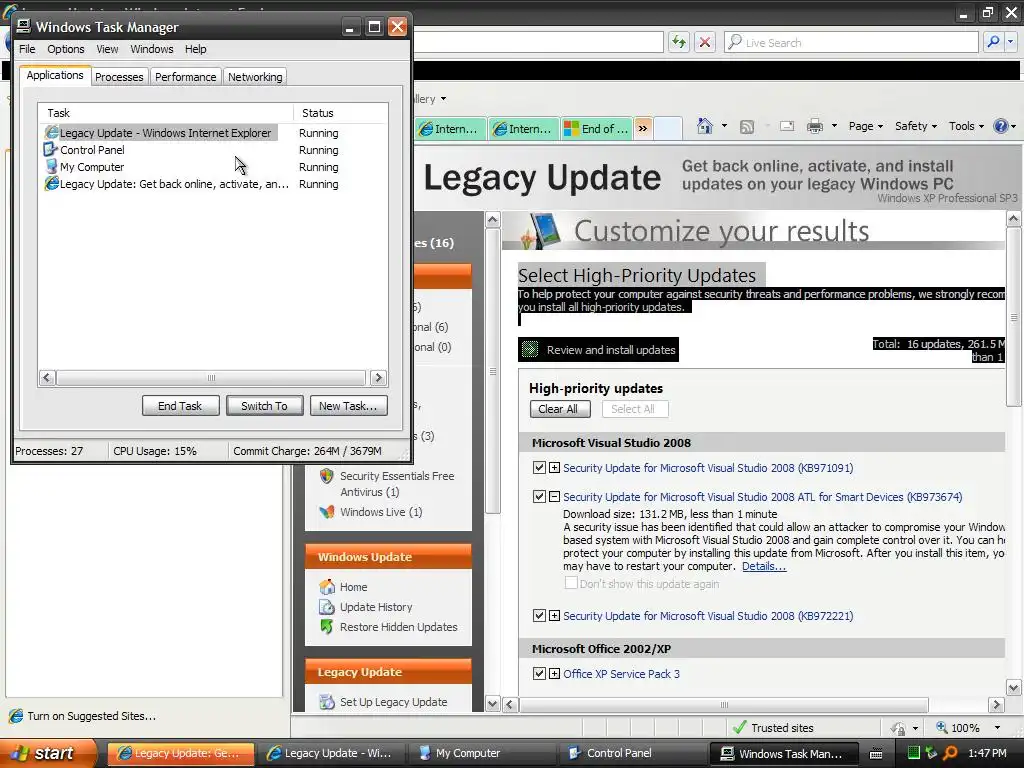
Task: Show more tabs via the double chevron
Action: tap(643, 128)
